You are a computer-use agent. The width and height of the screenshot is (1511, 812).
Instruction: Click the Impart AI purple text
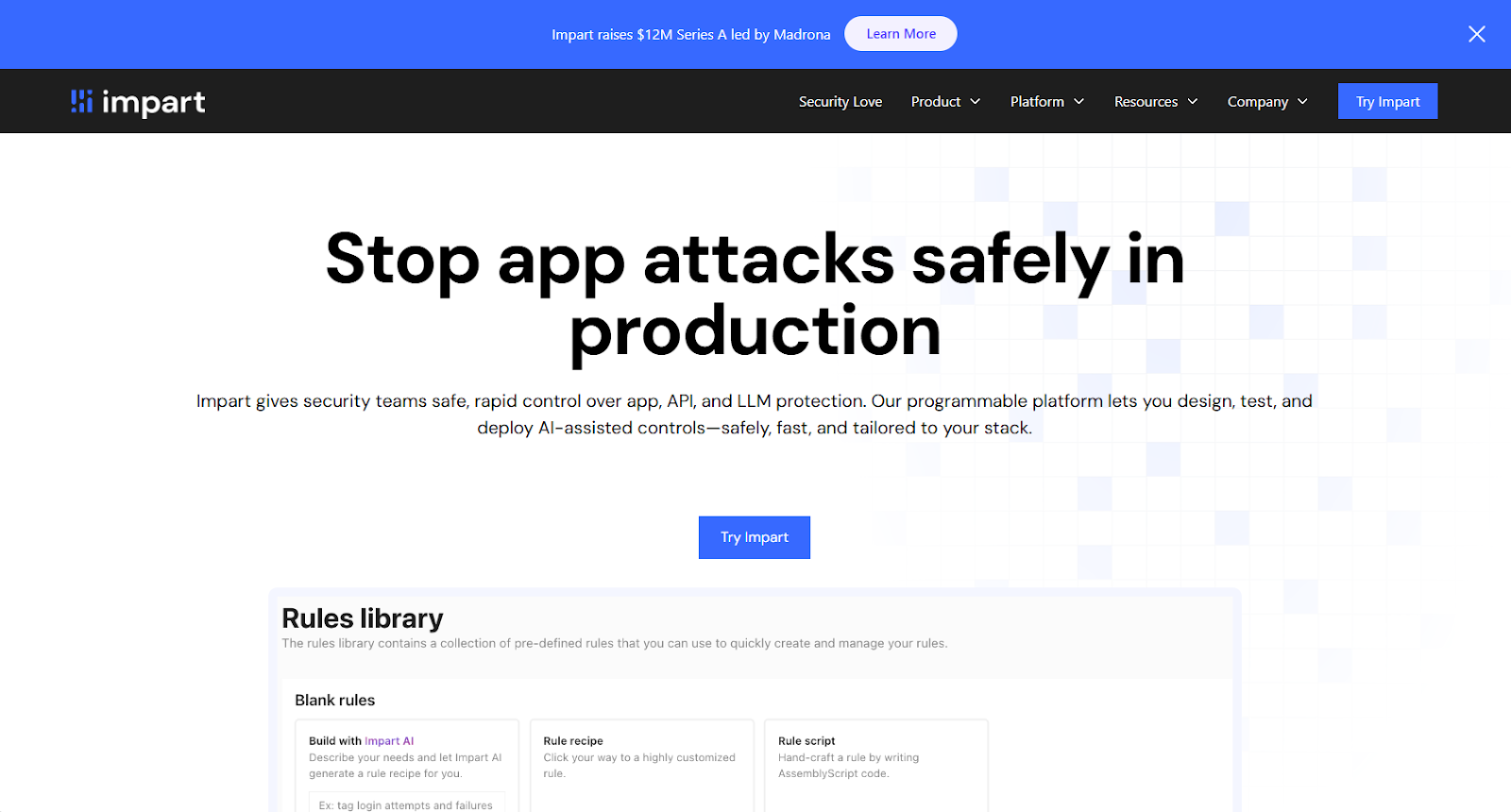point(389,741)
